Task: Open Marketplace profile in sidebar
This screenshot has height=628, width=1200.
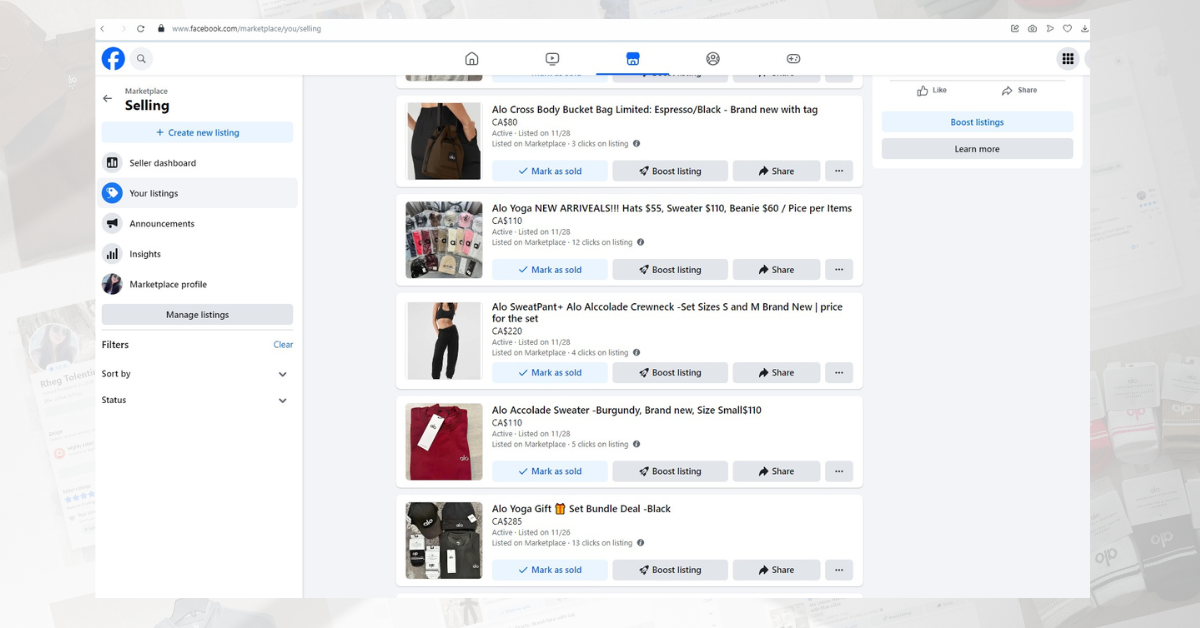Action: pos(199,284)
